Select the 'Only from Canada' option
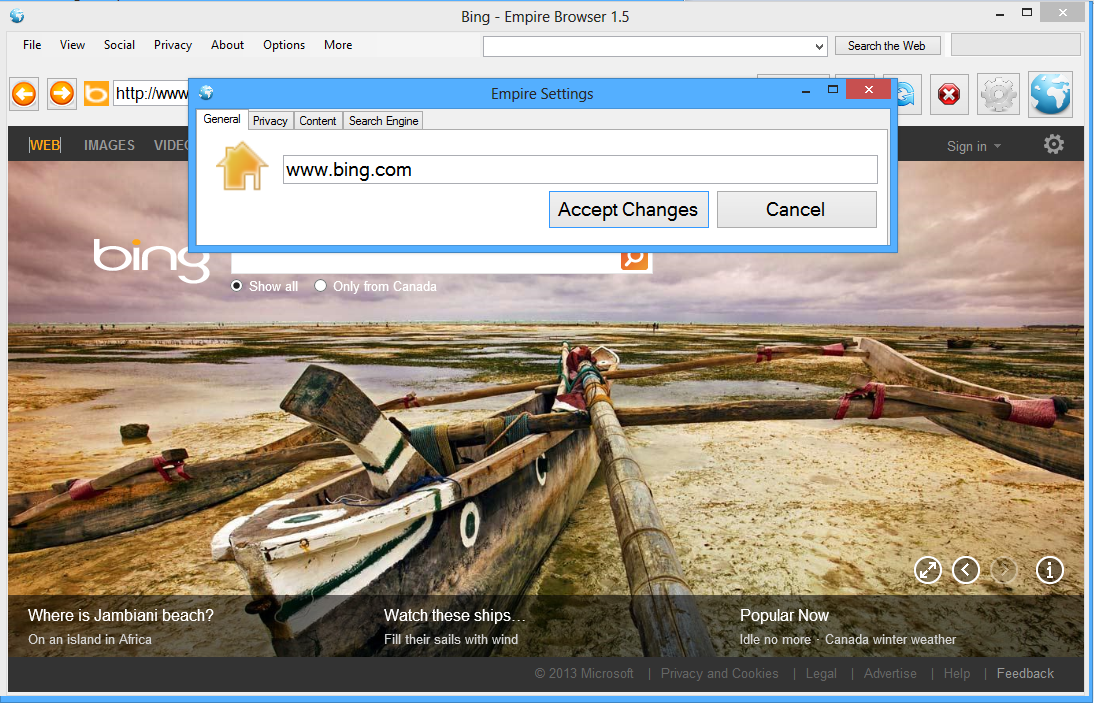Image resolution: width=1094 pixels, height=703 pixels. [x=320, y=286]
